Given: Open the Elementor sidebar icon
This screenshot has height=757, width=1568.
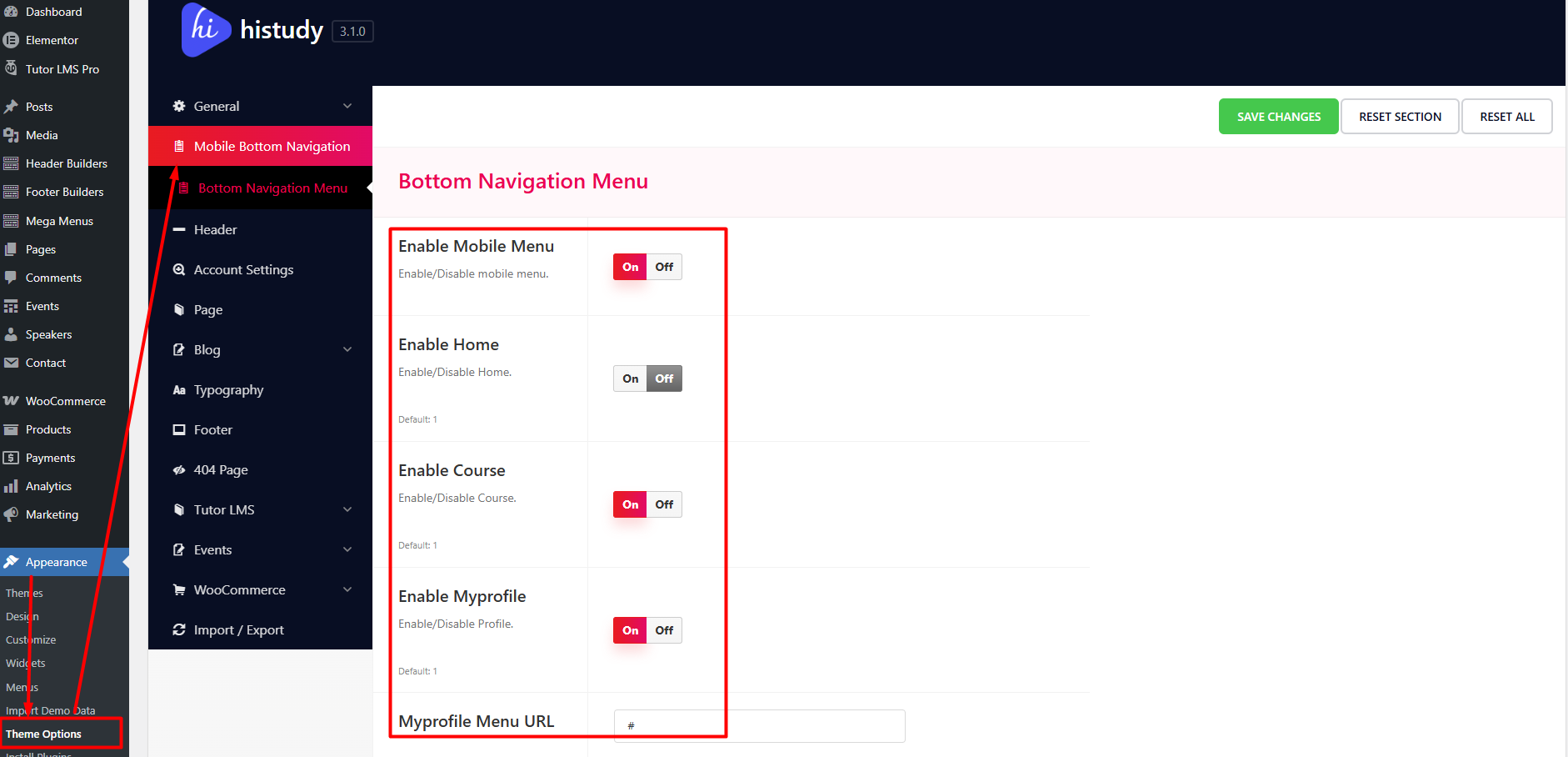Looking at the screenshot, I should tap(52, 39).
